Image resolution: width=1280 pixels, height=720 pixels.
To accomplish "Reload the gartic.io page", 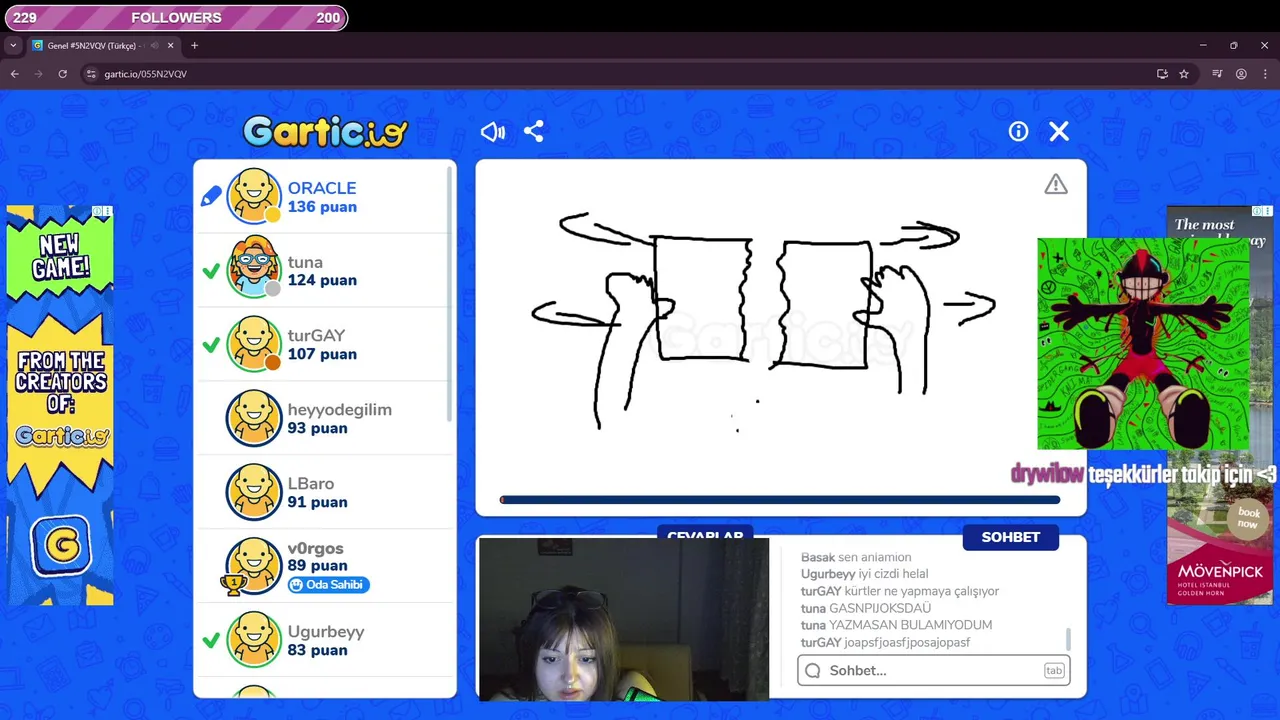I will [x=62, y=74].
